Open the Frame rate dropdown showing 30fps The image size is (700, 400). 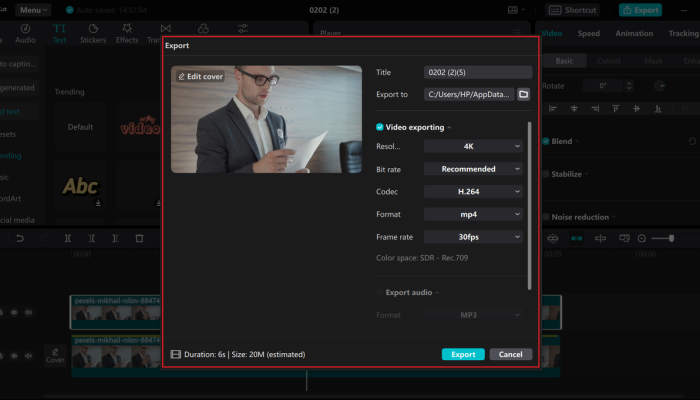pos(473,237)
